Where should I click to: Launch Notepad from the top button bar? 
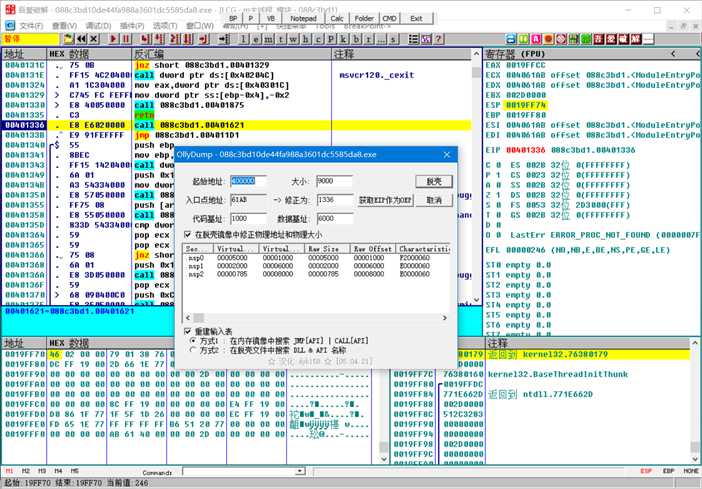[x=303, y=18]
